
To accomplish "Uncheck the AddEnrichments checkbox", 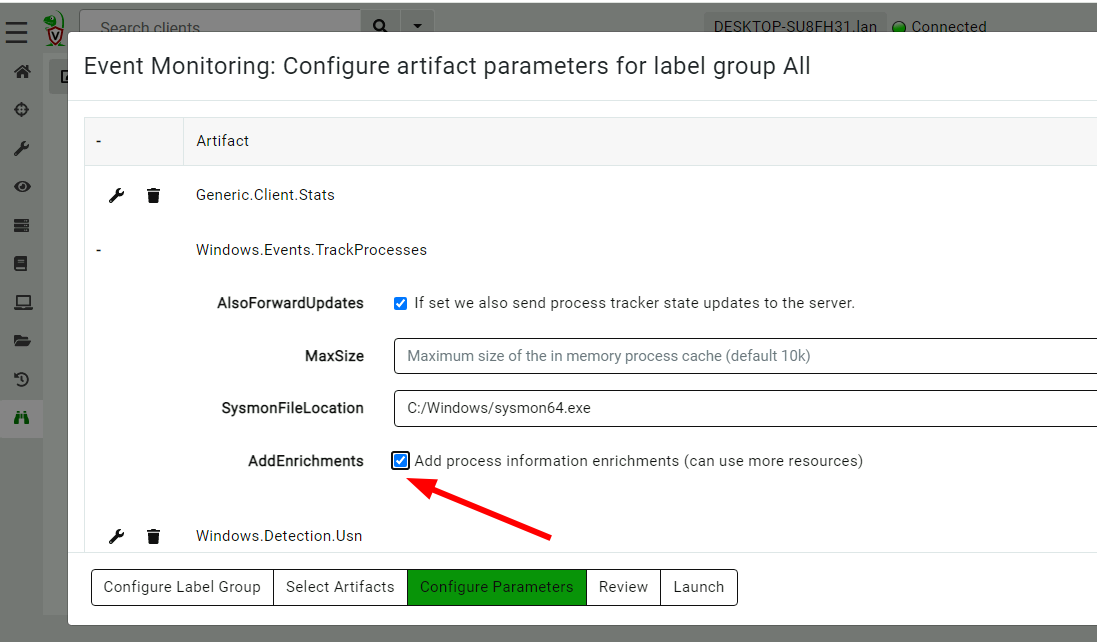I will [400, 460].
